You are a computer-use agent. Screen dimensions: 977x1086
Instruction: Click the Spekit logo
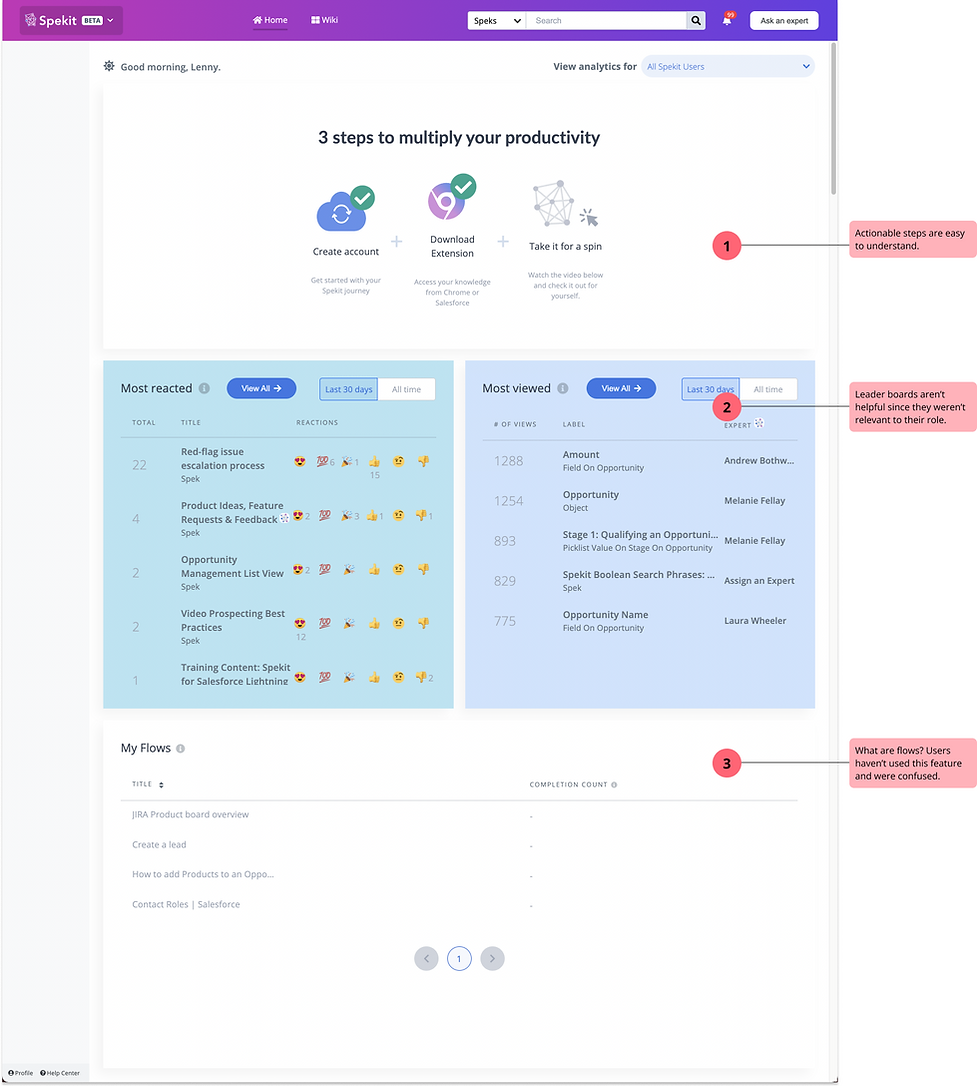click(51, 20)
